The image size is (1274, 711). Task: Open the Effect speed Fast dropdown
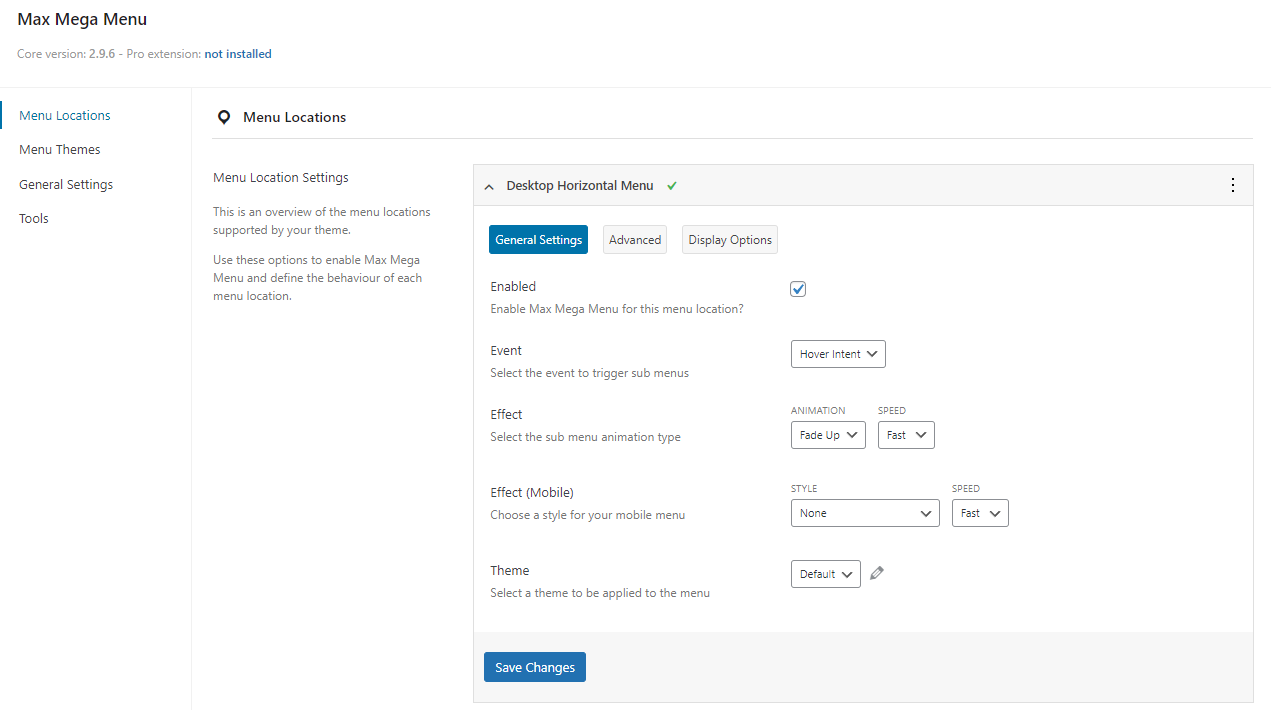point(905,435)
